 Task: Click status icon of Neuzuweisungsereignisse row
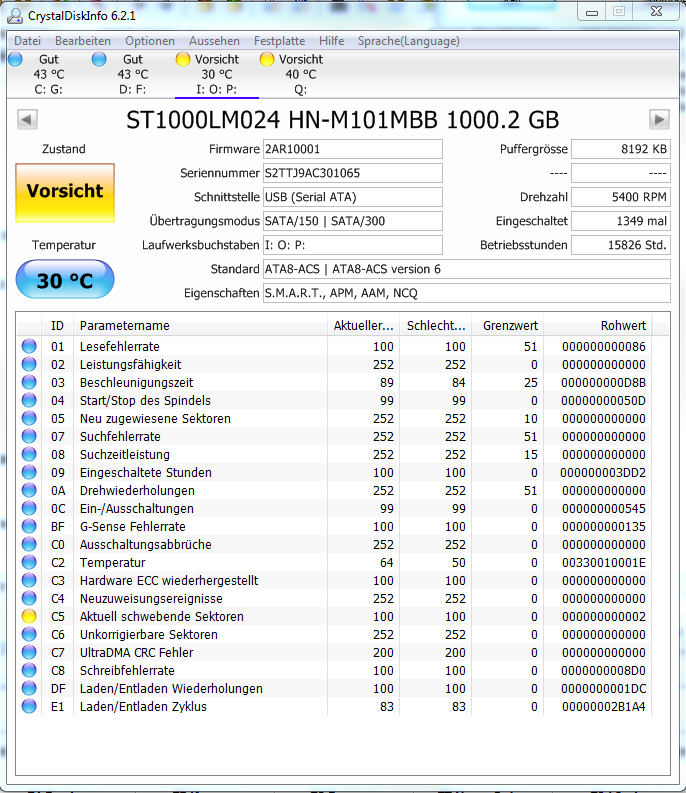click(x=29, y=598)
